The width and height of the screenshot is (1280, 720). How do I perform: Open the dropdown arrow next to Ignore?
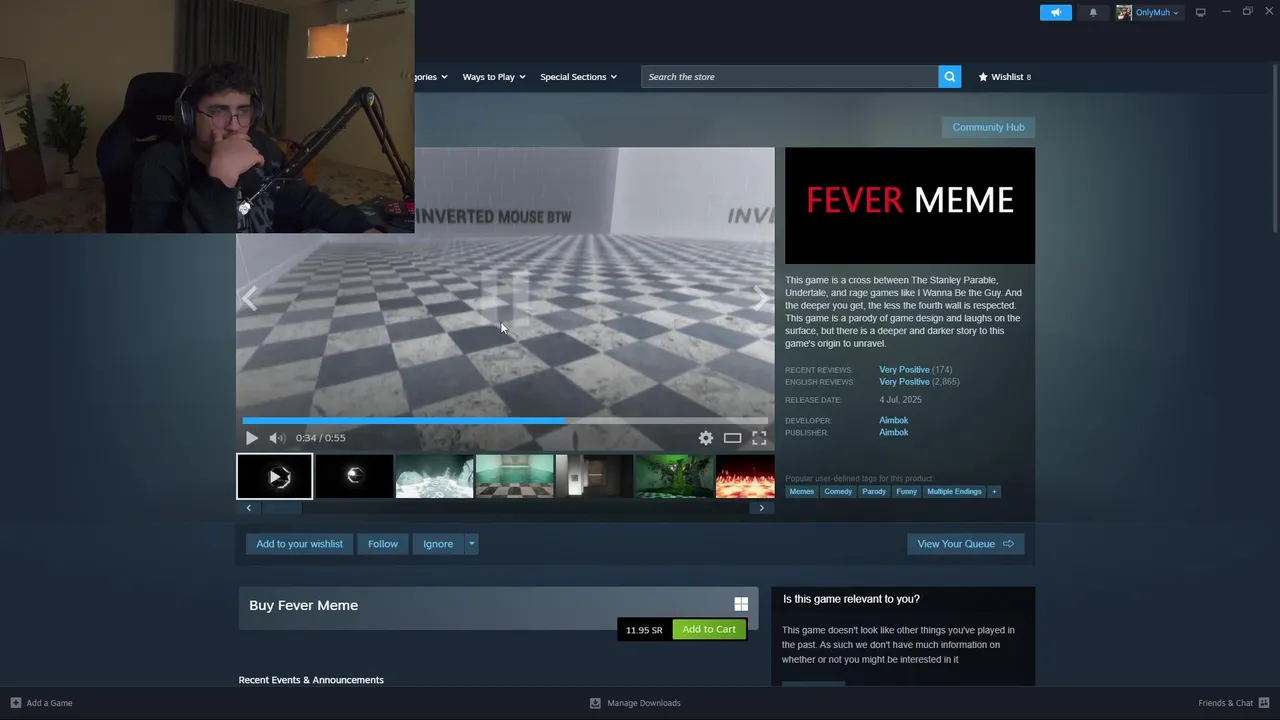click(x=471, y=544)
